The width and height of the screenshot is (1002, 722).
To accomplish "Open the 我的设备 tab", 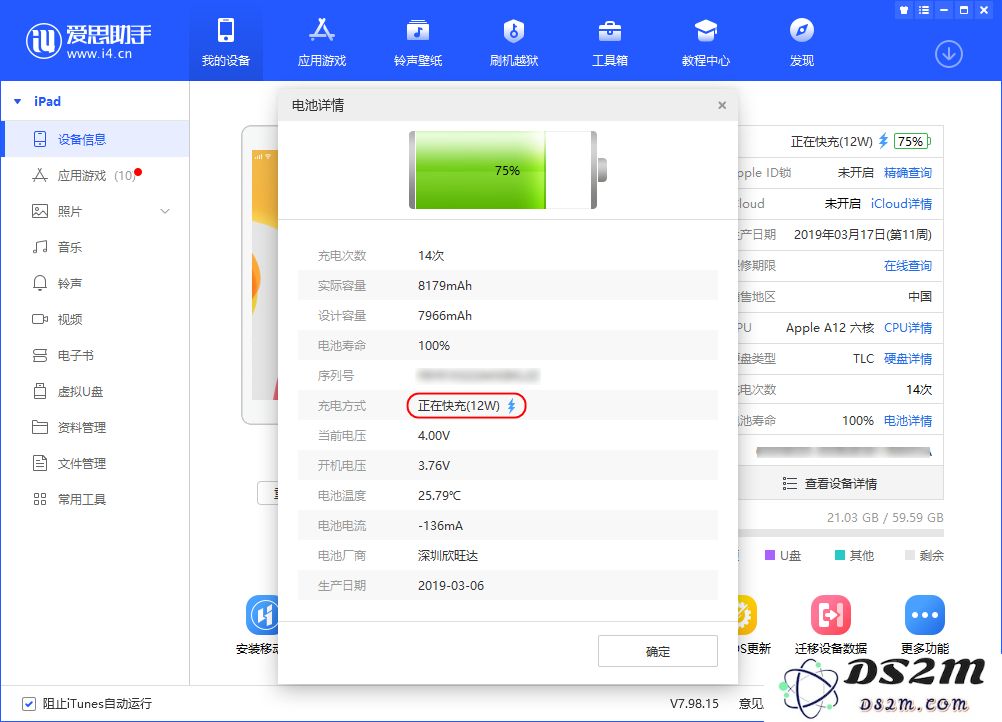I will click(226, 42).
